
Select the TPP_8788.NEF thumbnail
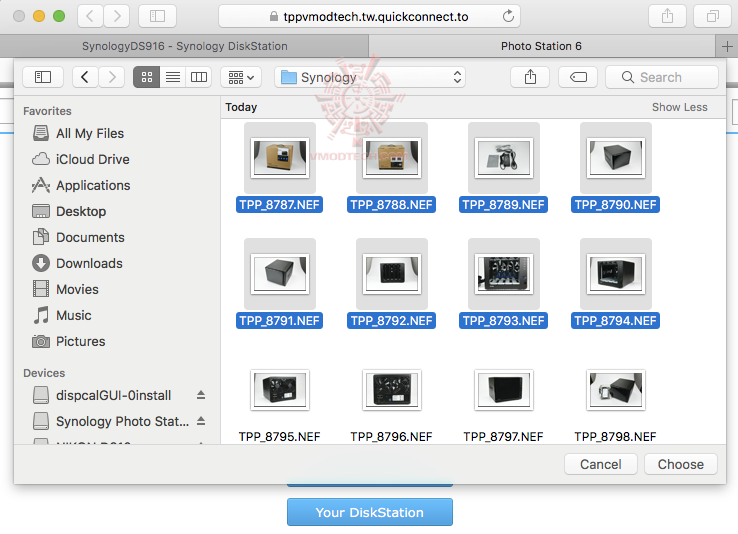pos(392,158)
